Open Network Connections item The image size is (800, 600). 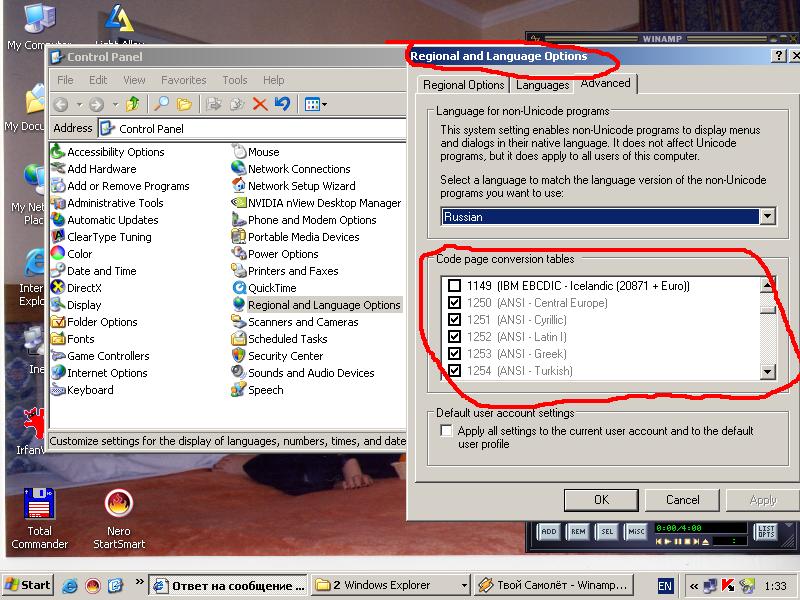tap(291, 169)
